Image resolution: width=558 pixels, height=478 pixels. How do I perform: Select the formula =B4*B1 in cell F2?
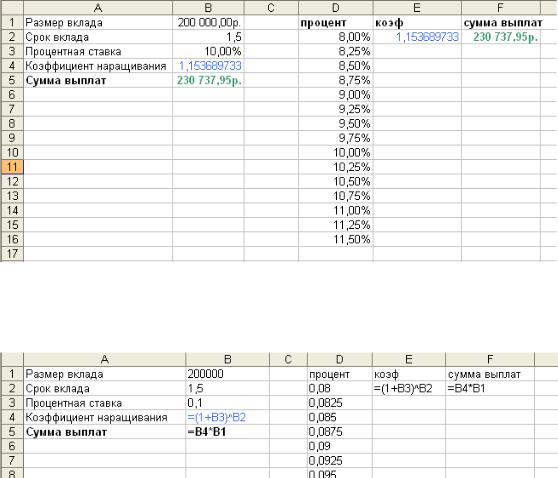490,389
